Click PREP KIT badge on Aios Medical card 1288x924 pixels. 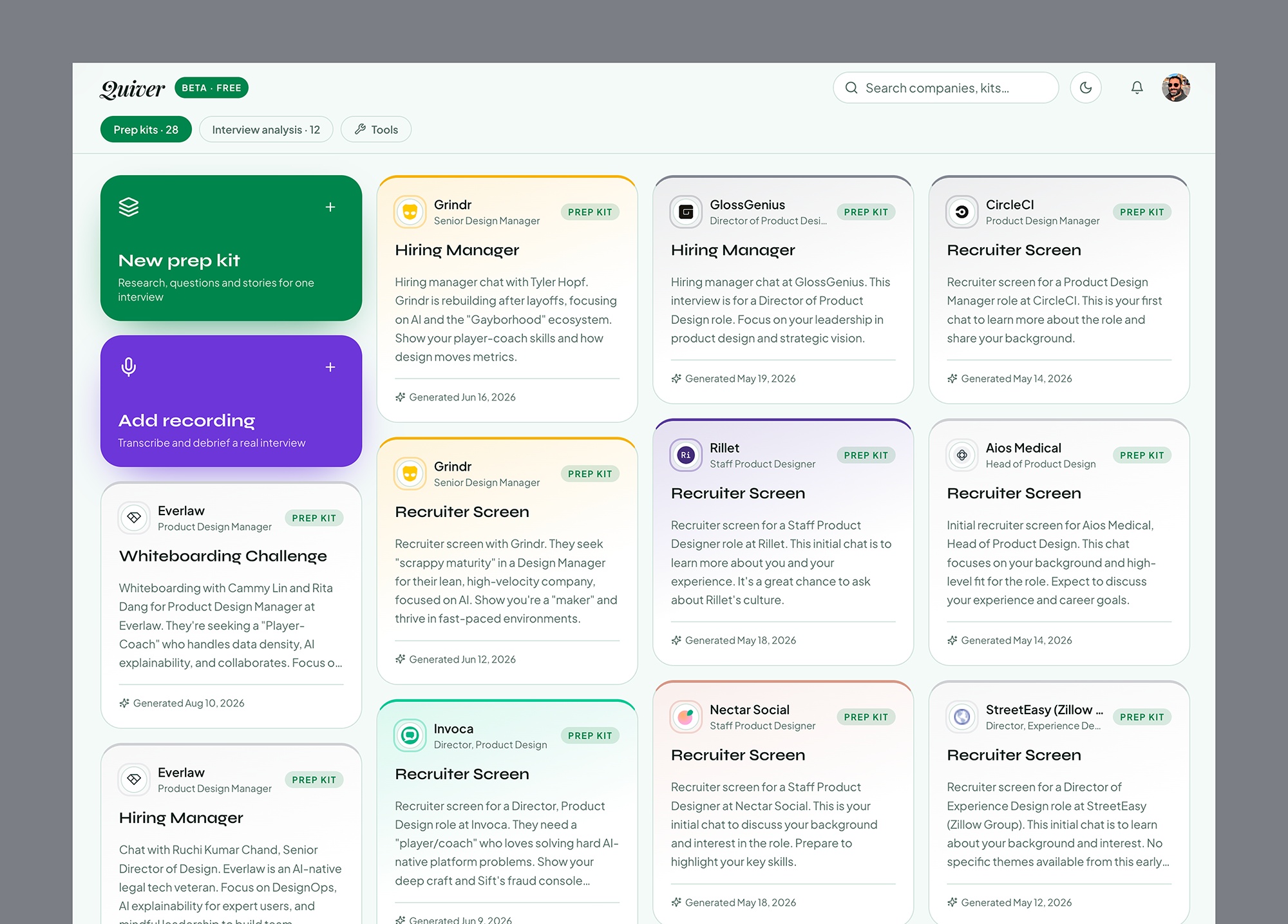coord(1142,455)
